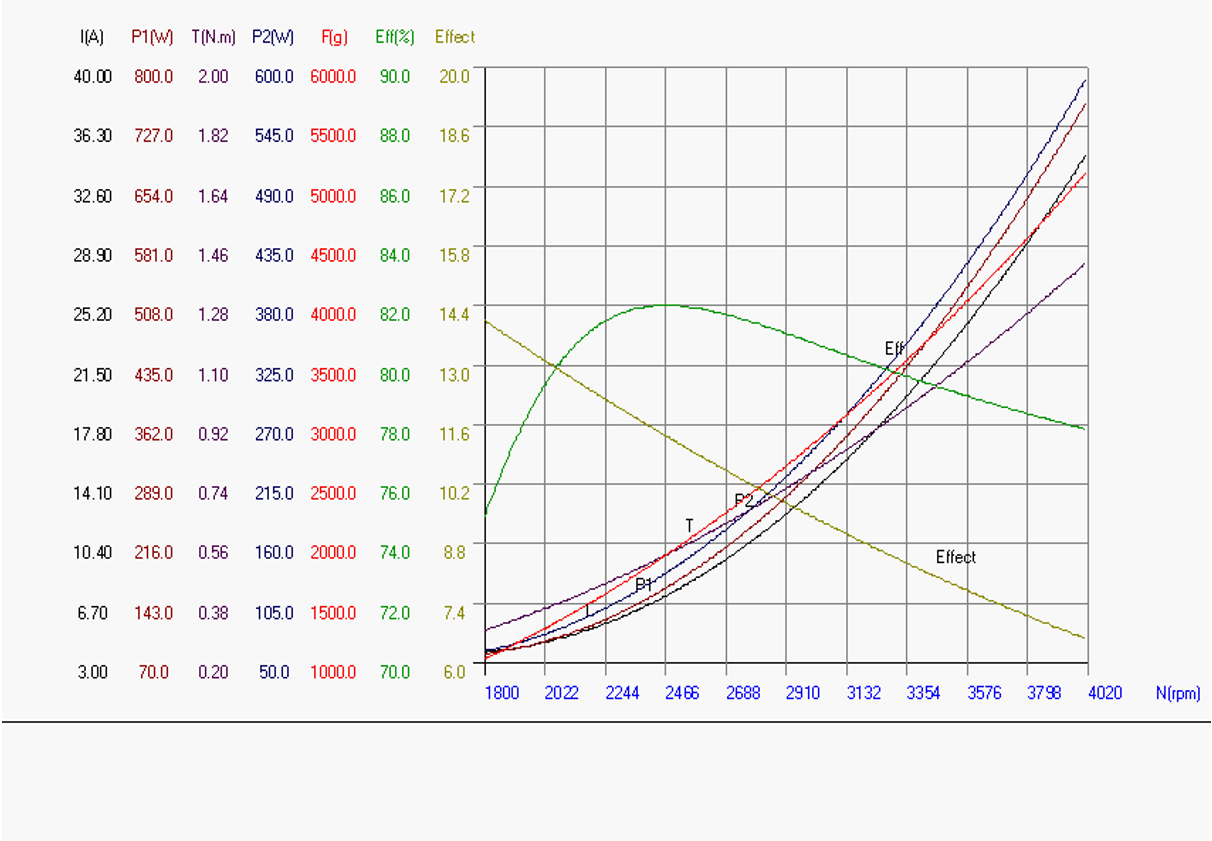Select the 6000.0 value under F(g)
Screen dimensions: 1212x841
tap(333, 76)
